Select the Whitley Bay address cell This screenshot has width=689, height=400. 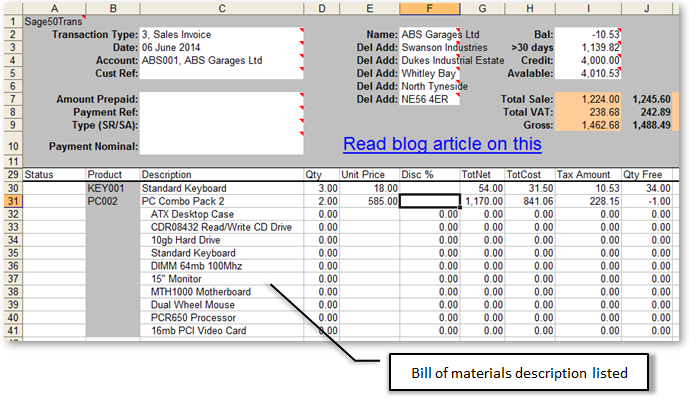point(430,73)
